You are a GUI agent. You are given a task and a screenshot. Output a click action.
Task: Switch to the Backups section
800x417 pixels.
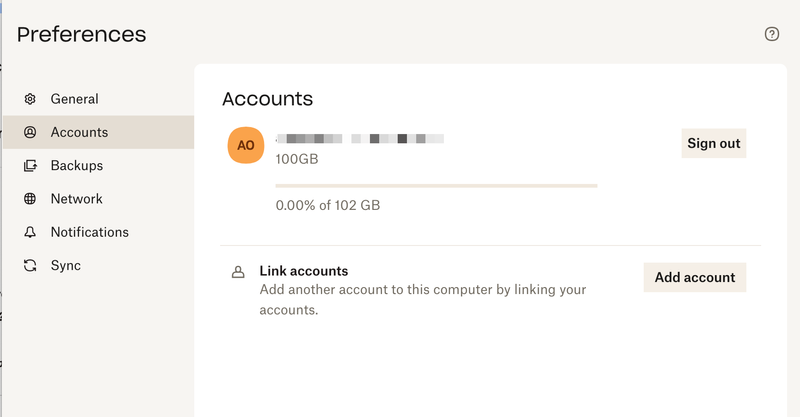(77, 166)
